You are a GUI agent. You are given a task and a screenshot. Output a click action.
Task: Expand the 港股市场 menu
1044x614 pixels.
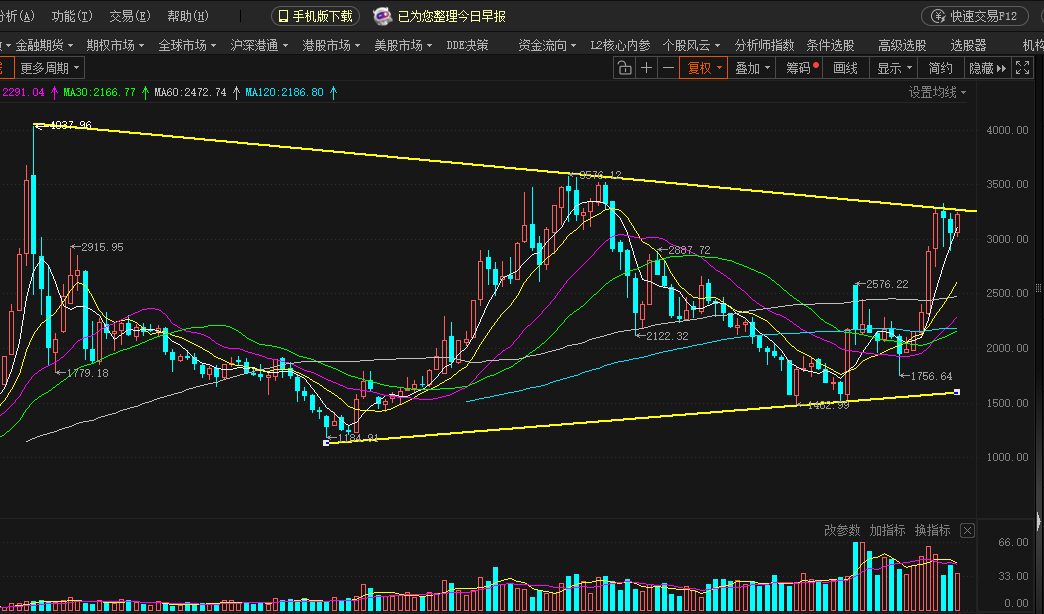click(331, 45)
